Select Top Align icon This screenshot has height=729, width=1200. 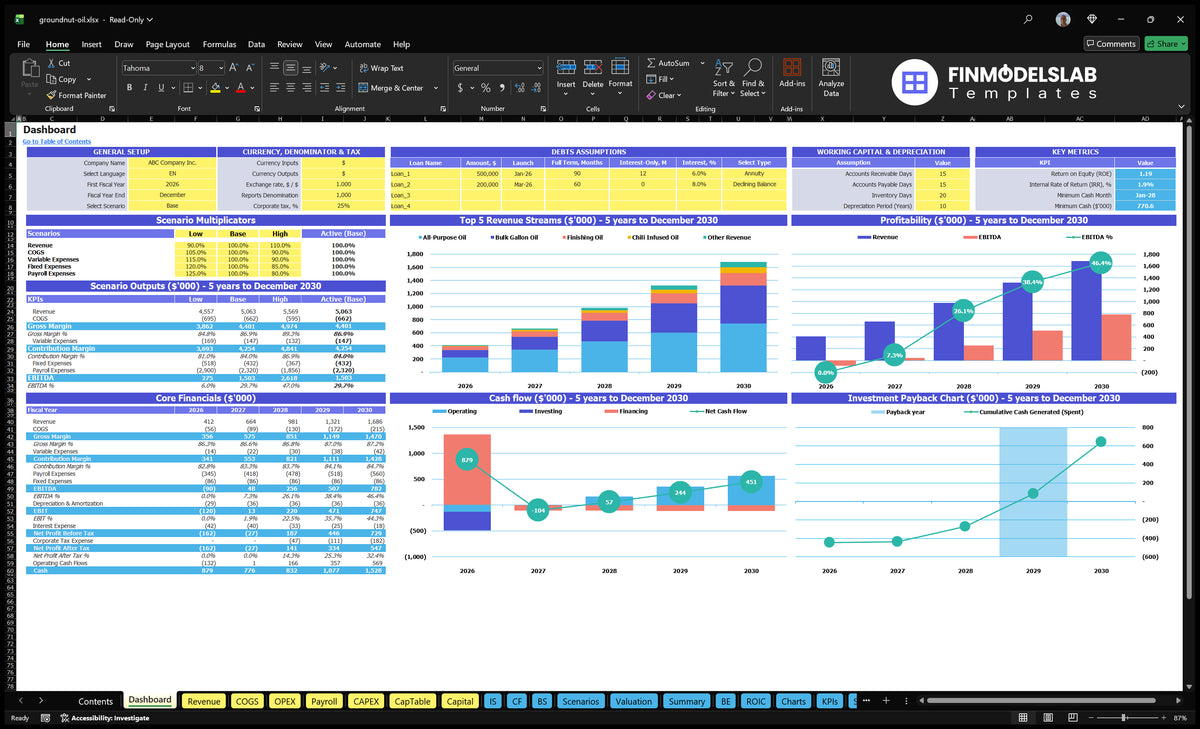pos(272,68)
